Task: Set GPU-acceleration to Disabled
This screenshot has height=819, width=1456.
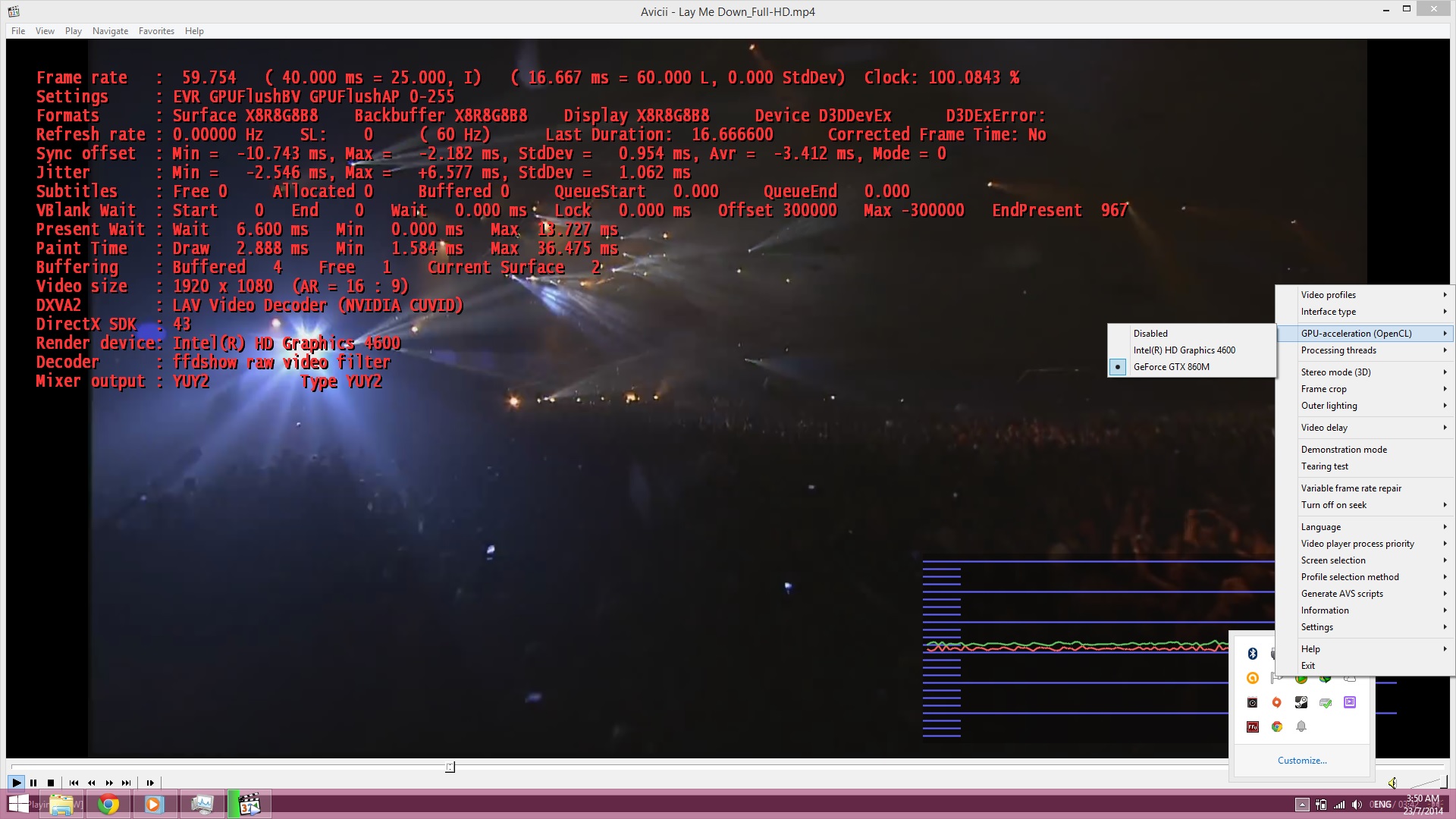Action: (x=1150, y=334)
